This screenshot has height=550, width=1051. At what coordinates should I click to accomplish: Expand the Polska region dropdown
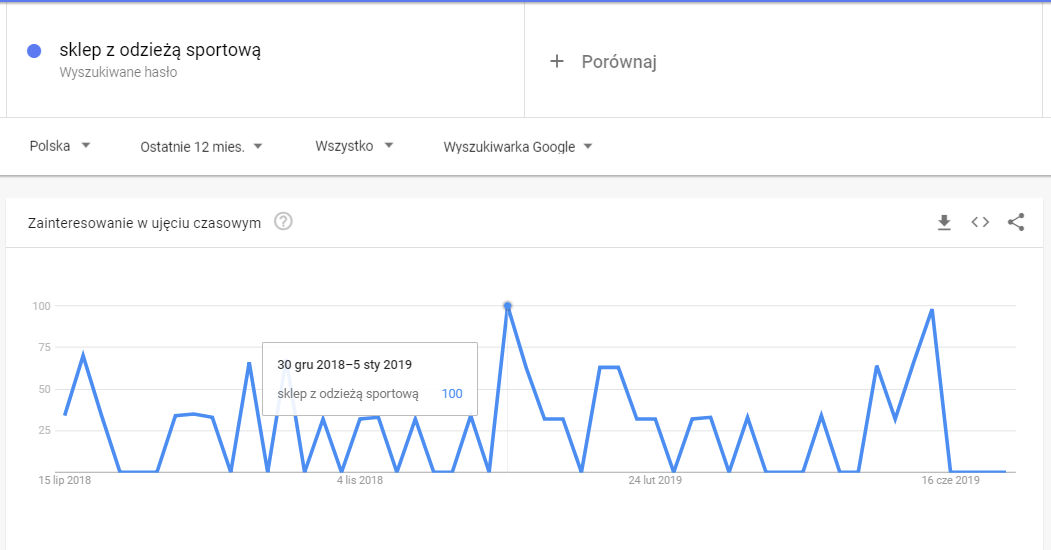(60, 146)
